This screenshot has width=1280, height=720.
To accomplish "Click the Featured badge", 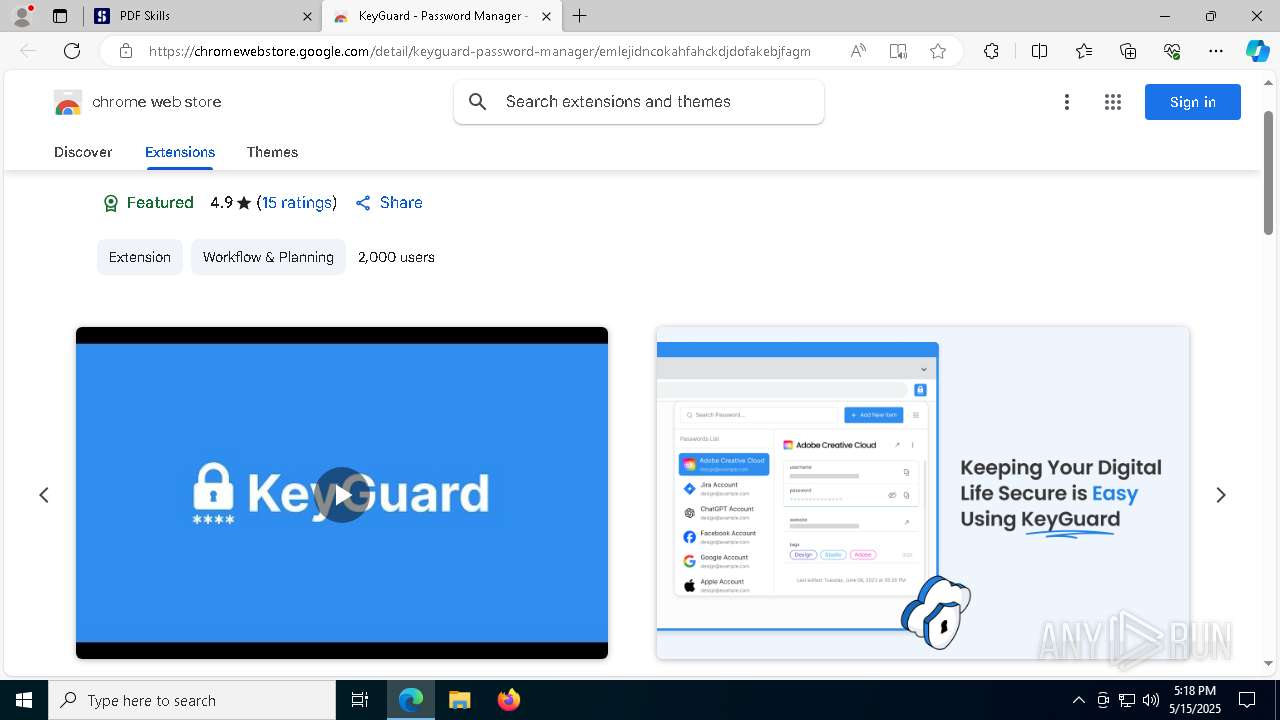I will coord(148,203).
